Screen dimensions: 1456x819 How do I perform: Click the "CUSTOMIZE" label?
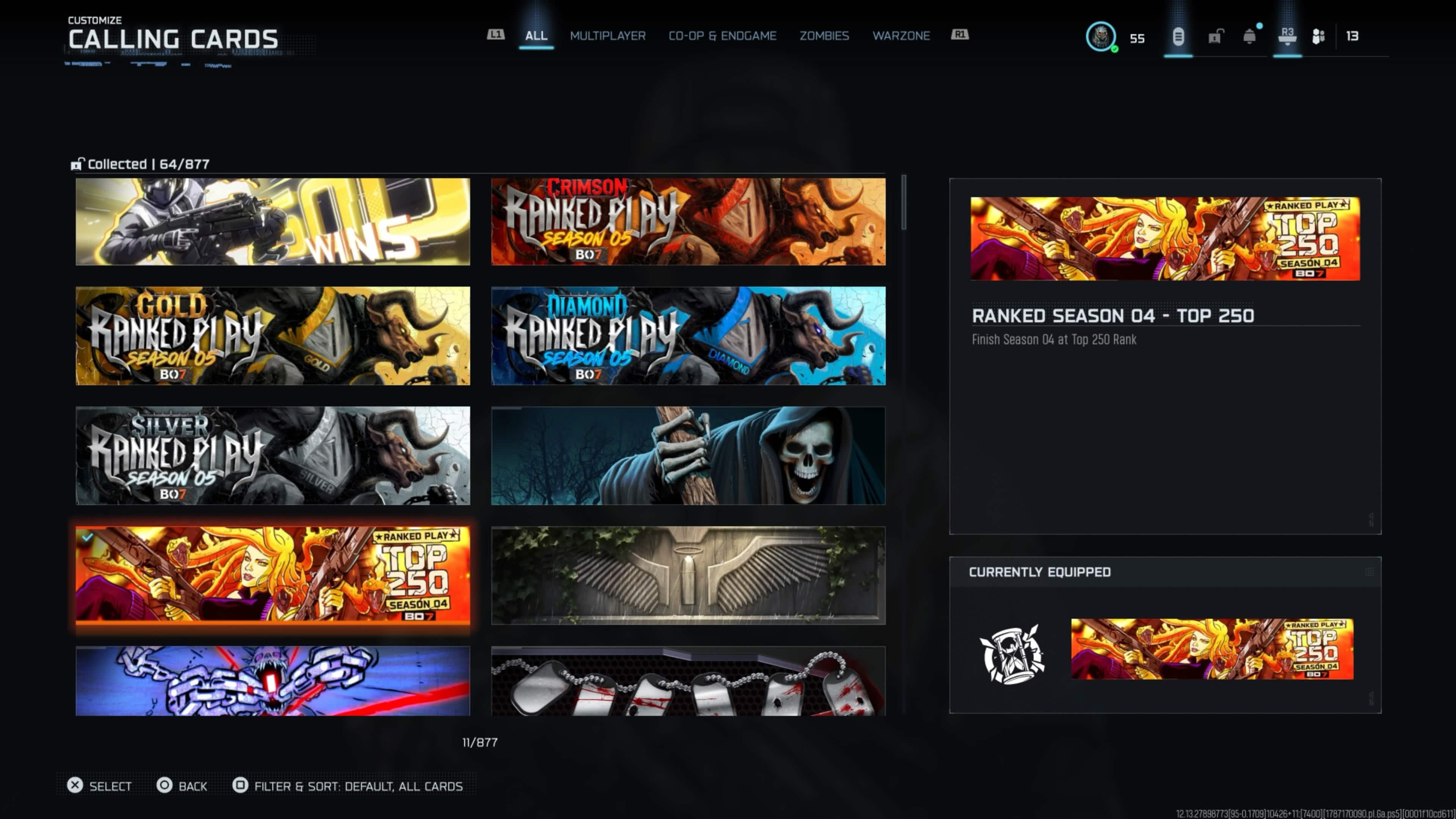95,20
